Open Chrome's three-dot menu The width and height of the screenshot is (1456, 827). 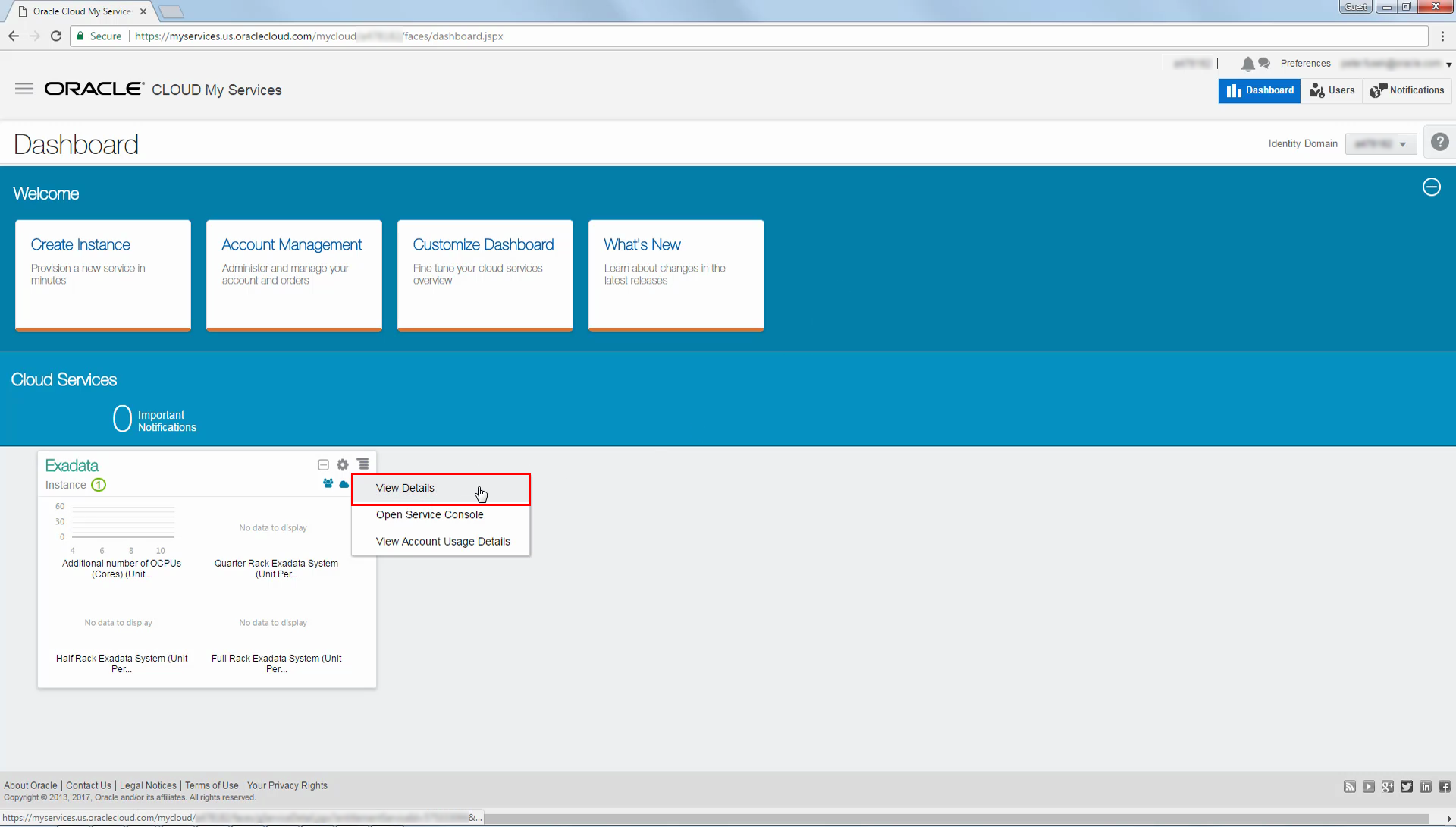pos(1442,36)
